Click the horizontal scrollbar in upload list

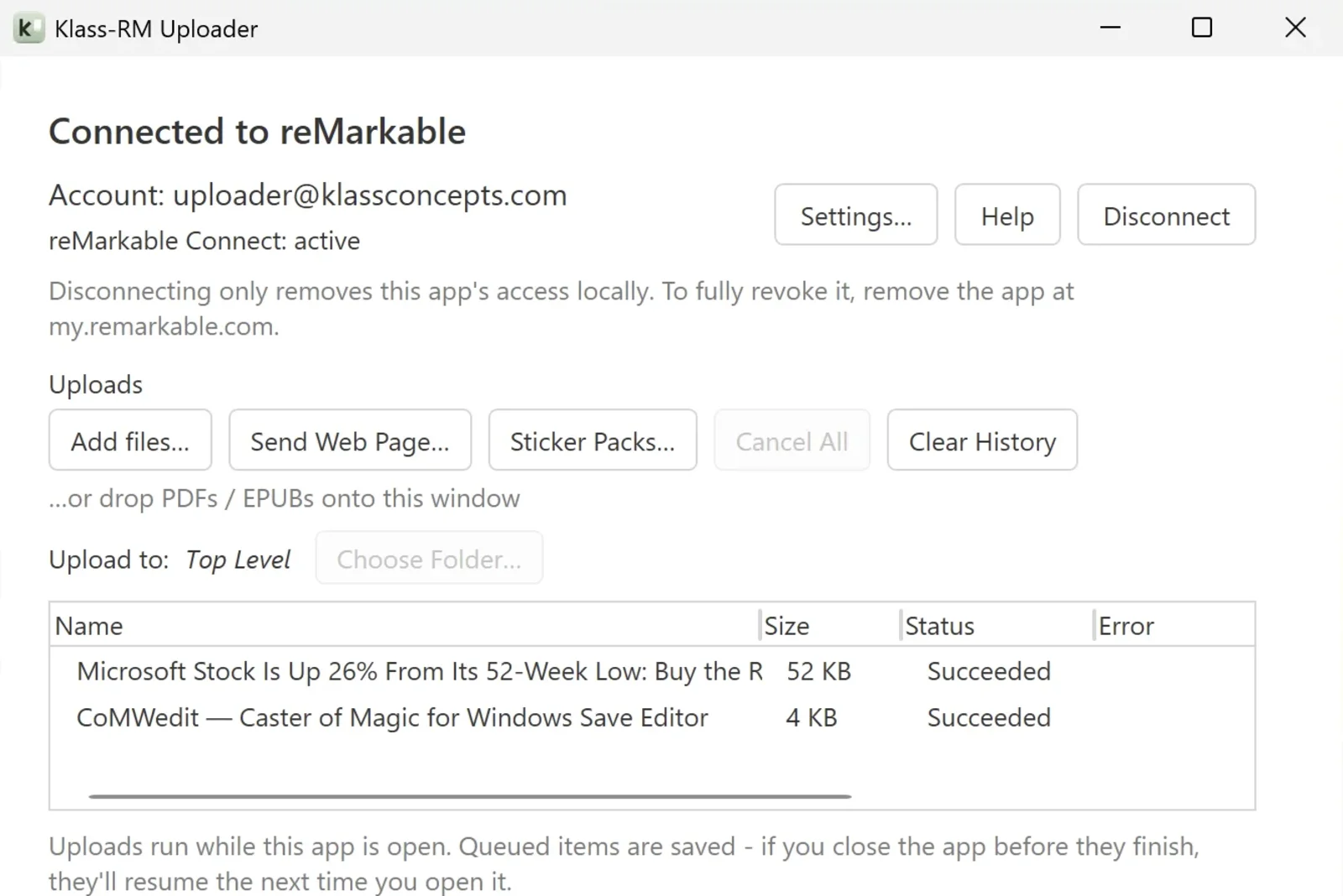coord(470,796)
